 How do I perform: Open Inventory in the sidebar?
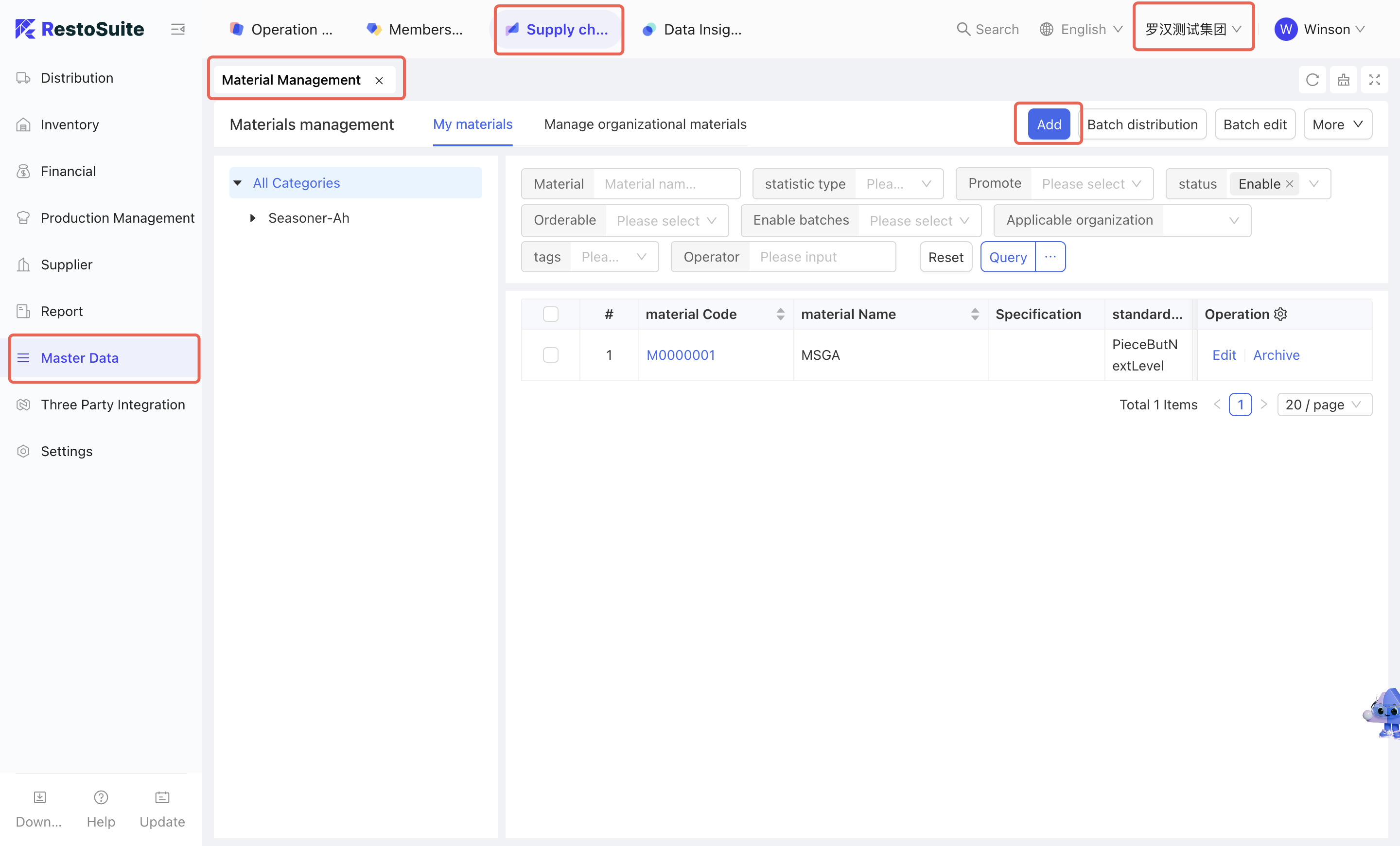click(x=70, y=124)
